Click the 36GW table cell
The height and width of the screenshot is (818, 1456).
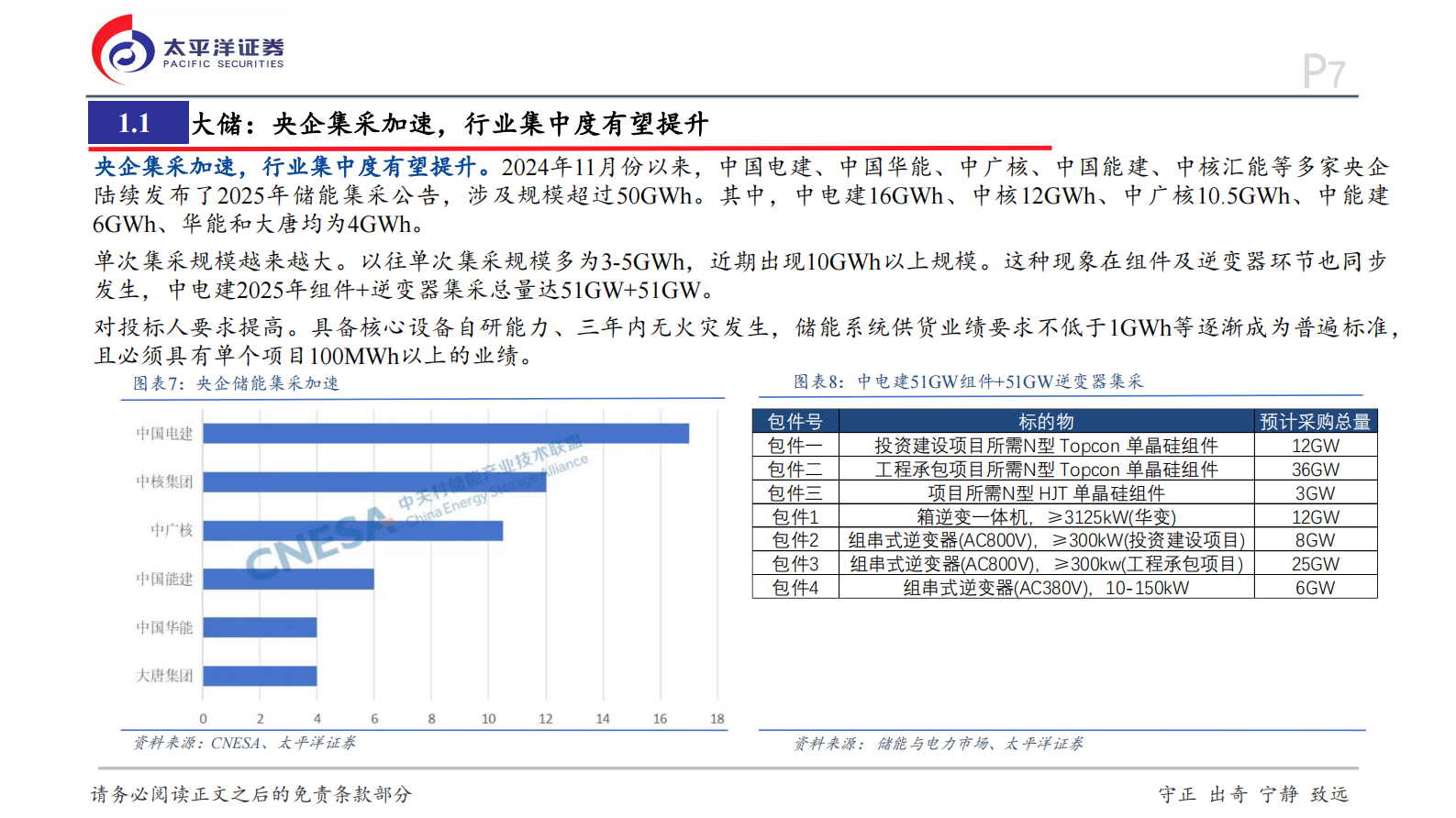pyautogui.click(x=1316, y=470)
